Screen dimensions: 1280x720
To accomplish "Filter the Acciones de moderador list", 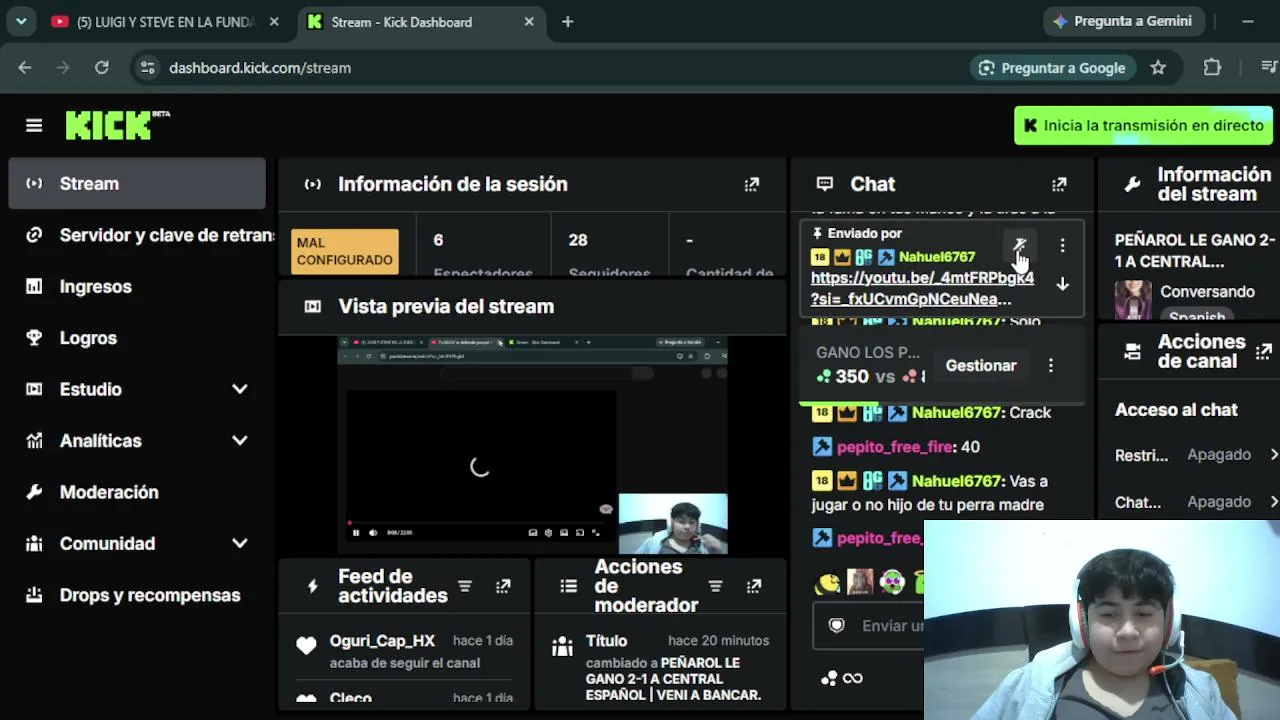I will (x=715, y=586).
